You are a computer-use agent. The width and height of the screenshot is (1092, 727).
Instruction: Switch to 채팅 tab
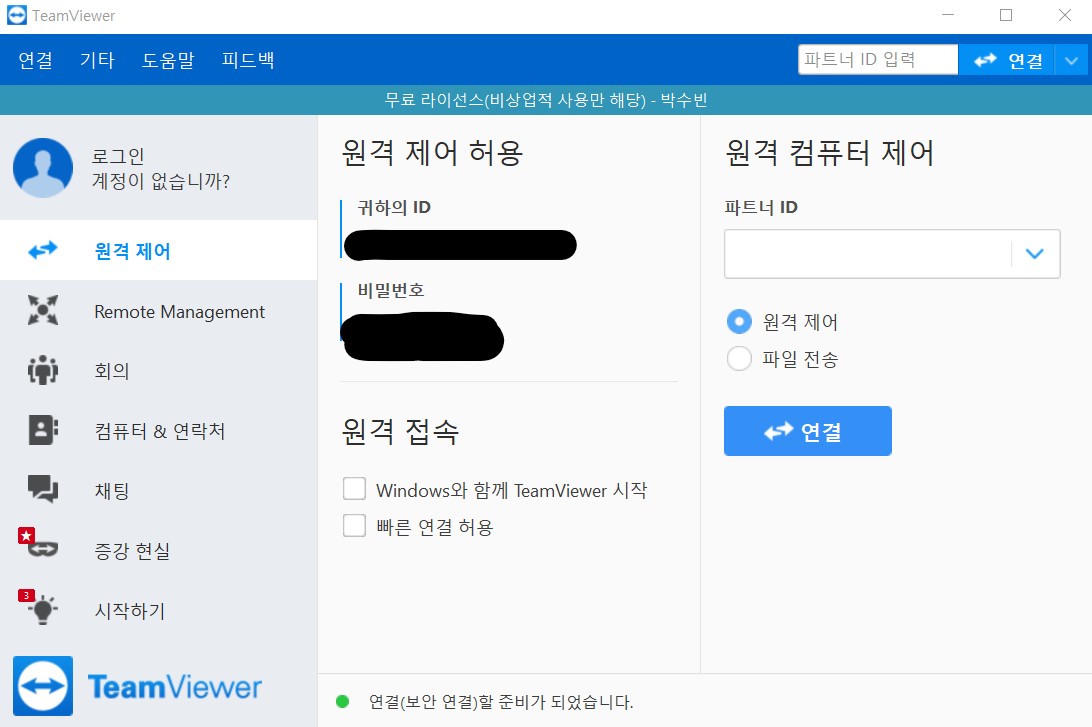159,490
